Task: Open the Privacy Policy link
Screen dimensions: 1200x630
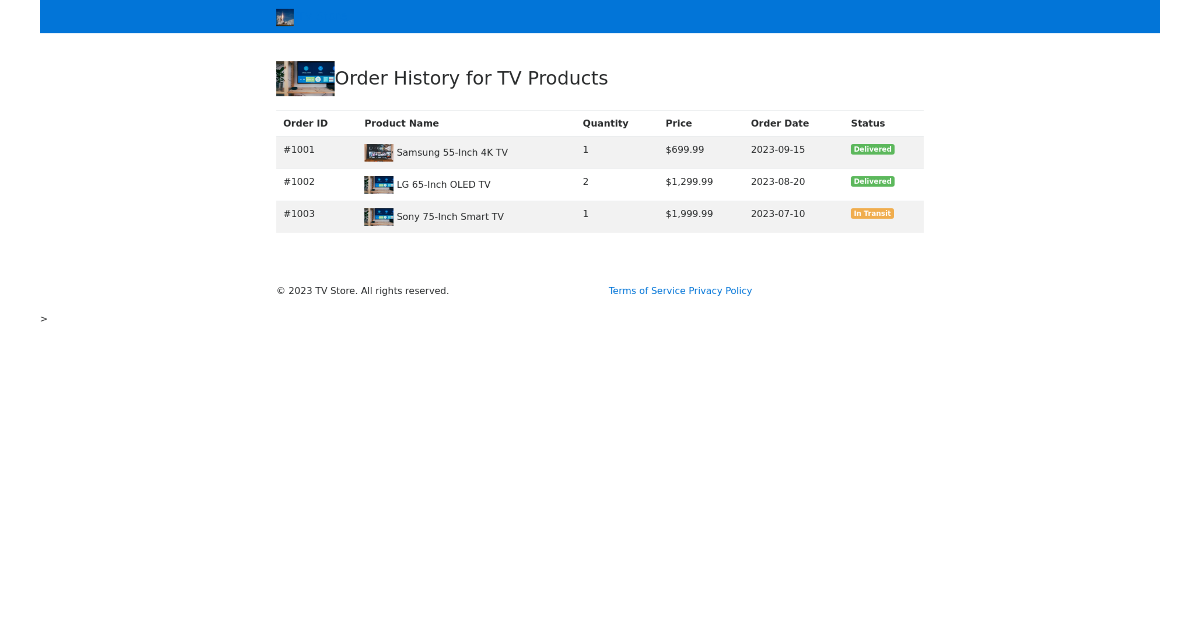Action: [720, 291]
